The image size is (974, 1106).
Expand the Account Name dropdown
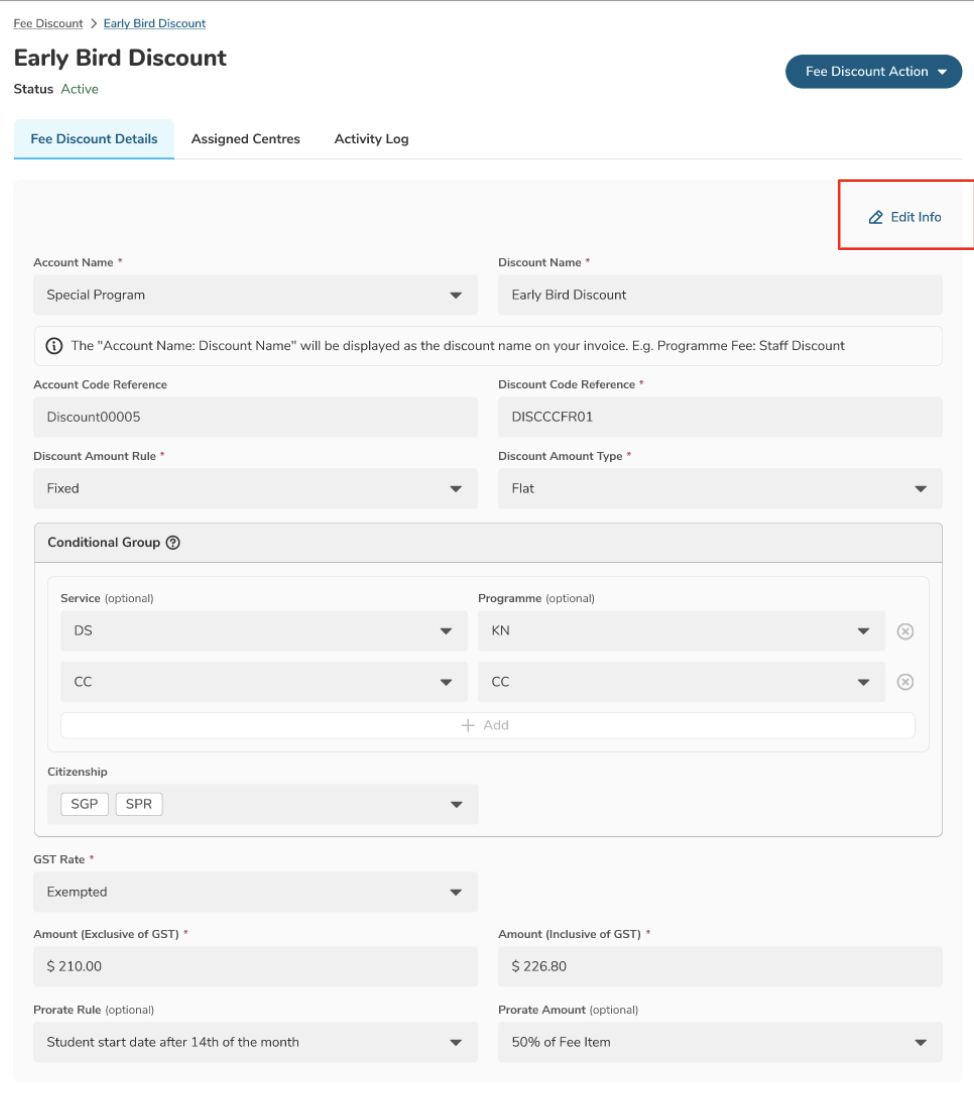tap(456, 295)
